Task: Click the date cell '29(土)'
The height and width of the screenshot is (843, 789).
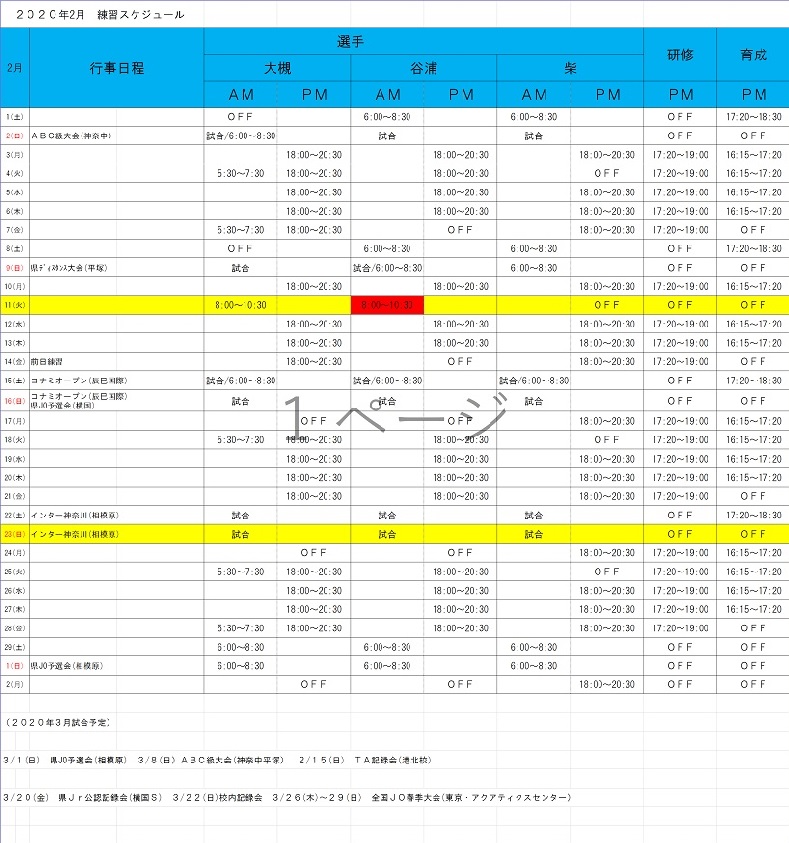Action: (15, 647)
